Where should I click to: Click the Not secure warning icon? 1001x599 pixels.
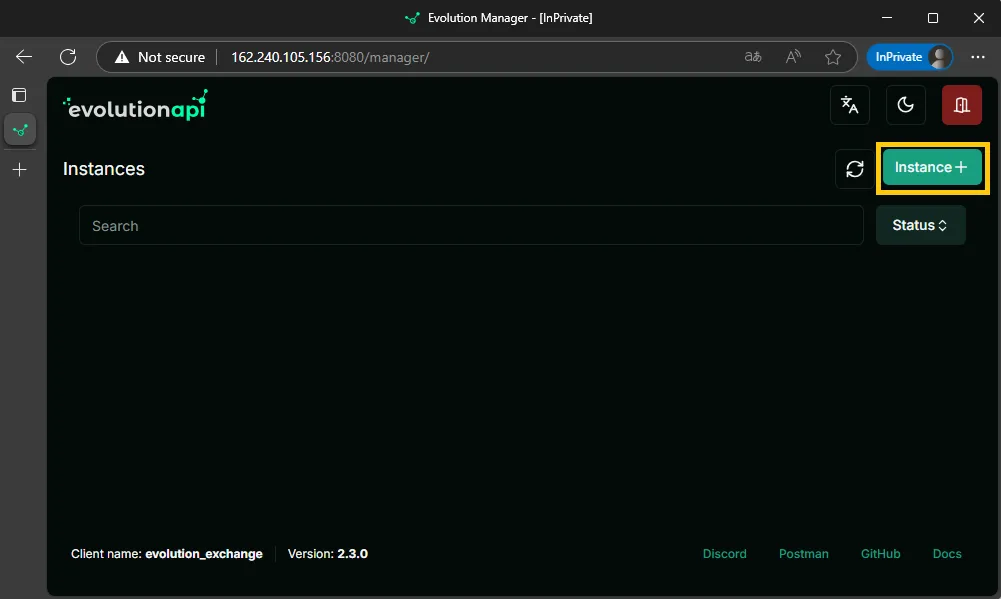[x=121, y=57]
